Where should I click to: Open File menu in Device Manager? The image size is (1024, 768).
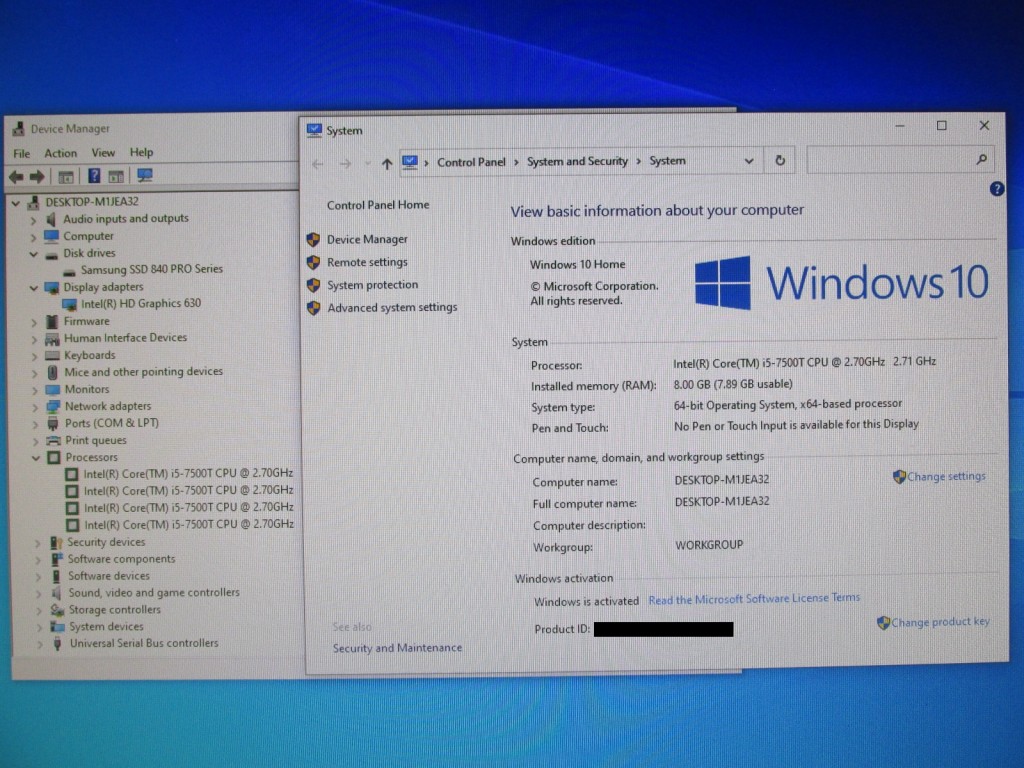coord(22,153)
